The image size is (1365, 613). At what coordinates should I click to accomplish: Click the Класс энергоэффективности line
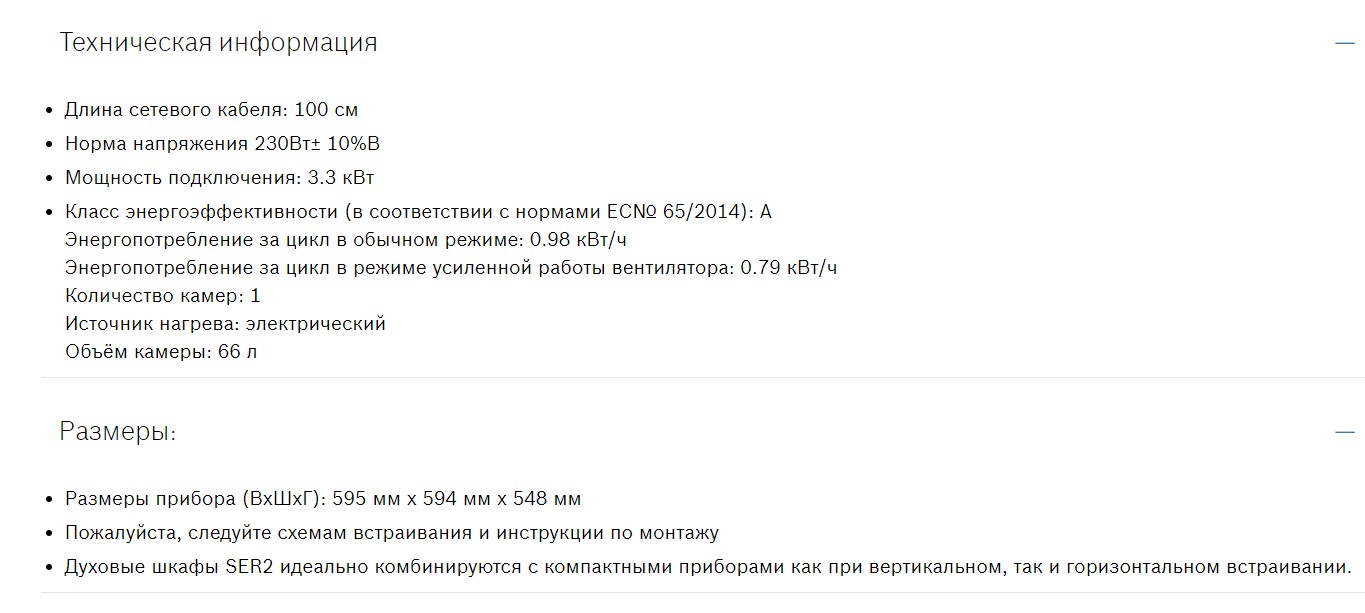coord(418,212)
